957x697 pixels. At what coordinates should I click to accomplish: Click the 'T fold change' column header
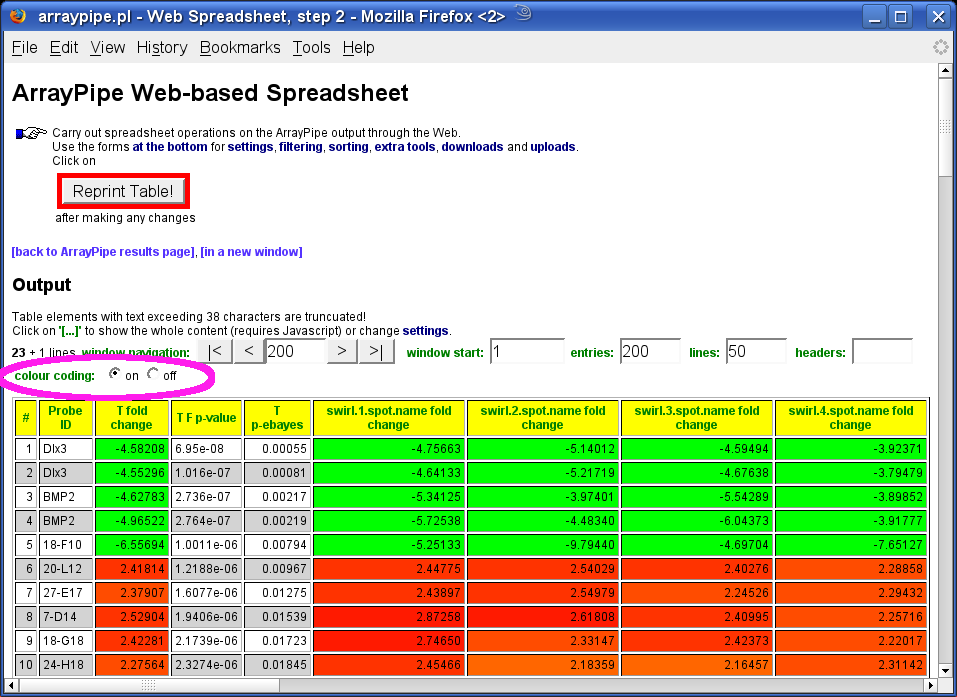coord(132,418)
